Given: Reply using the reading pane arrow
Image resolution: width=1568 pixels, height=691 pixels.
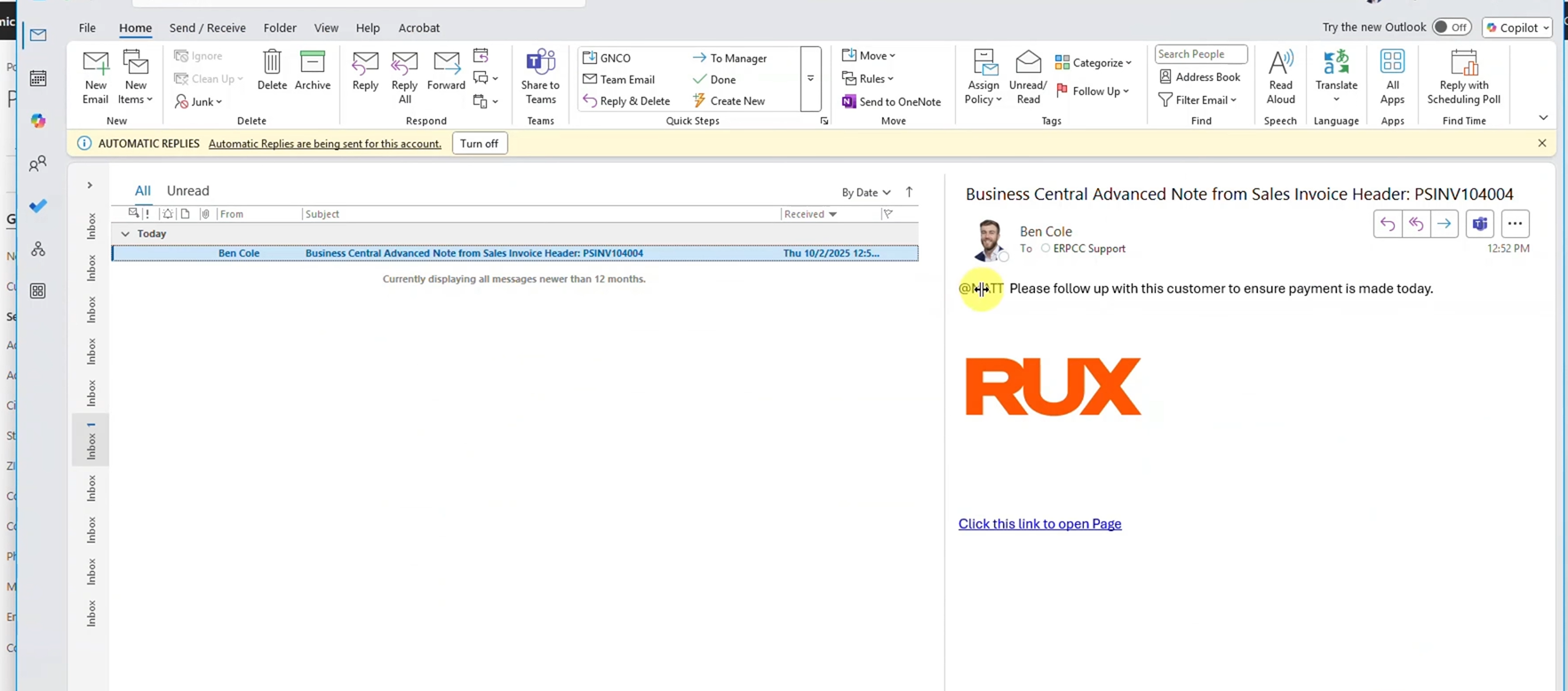Looking at the screenshot, I should coord(1388,224).
